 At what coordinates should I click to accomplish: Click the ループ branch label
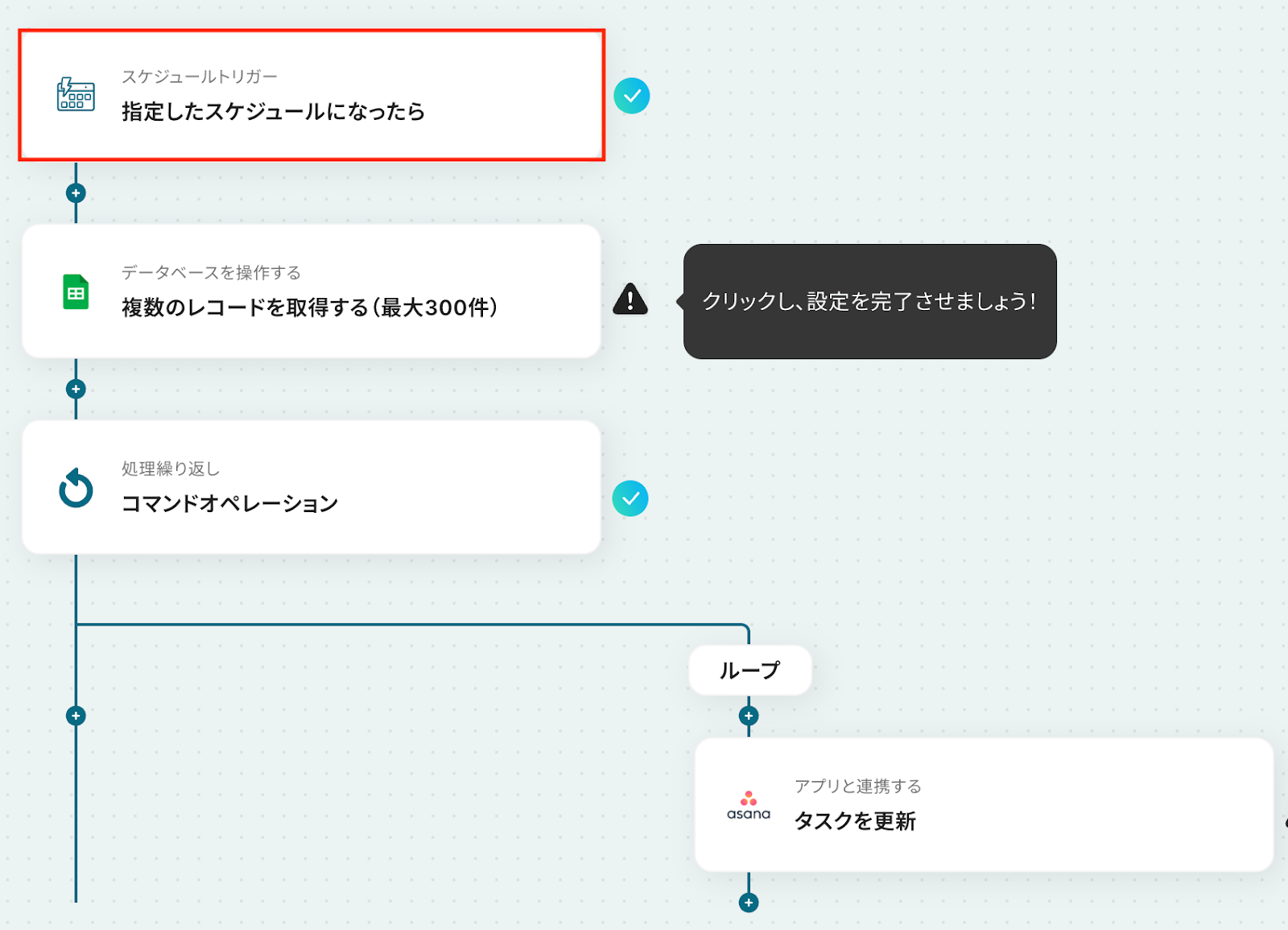pyautogui.click(x=750, y=670)
